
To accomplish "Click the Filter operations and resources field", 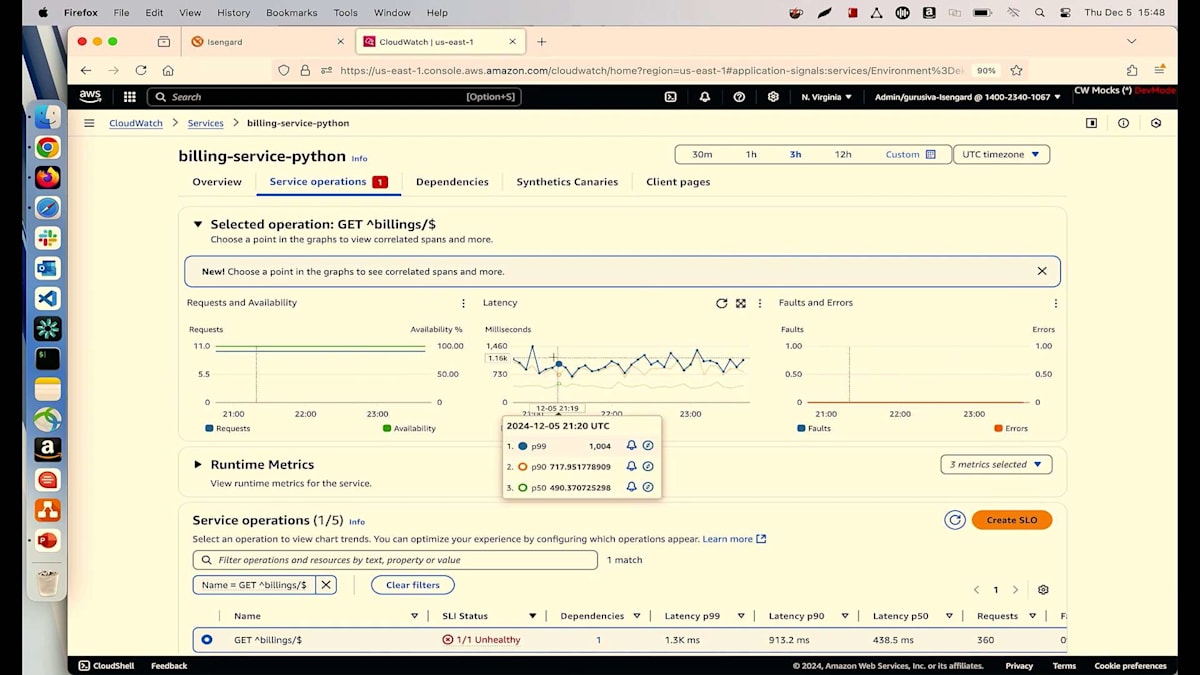I will pos(395,560).
